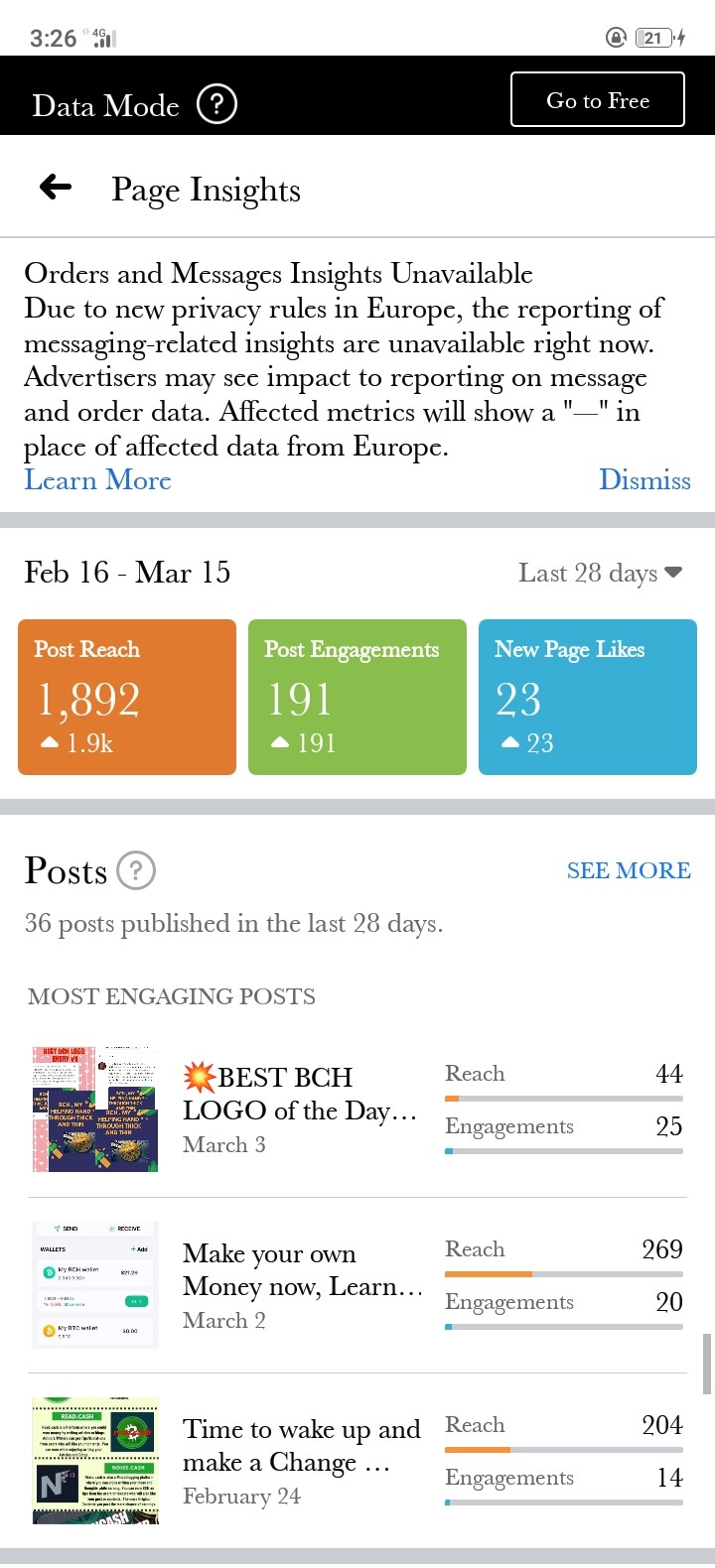Select the New Page Likes card
The width and height of the screenshot is (715, 1568).
point(588,697)
